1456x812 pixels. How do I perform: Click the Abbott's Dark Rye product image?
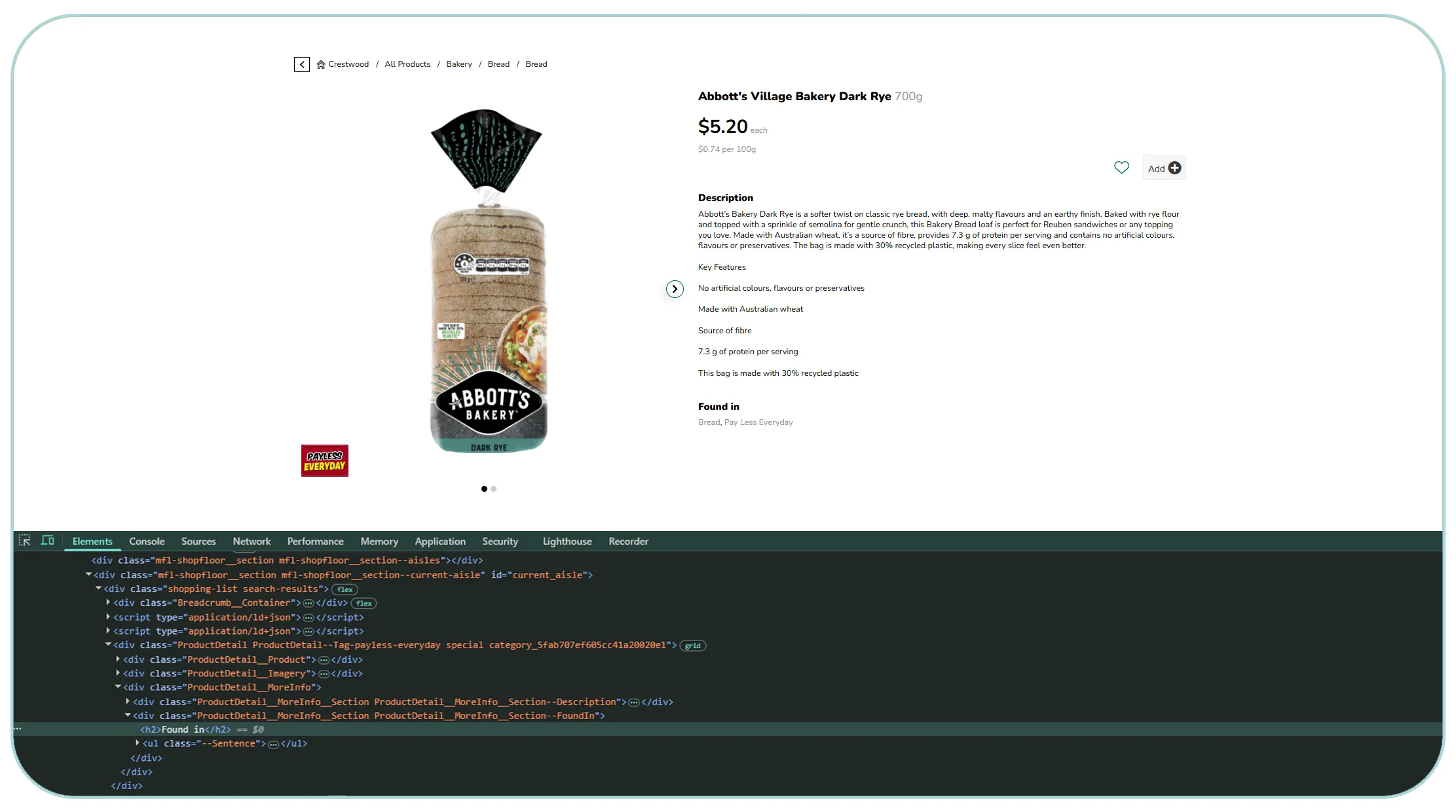488,282
